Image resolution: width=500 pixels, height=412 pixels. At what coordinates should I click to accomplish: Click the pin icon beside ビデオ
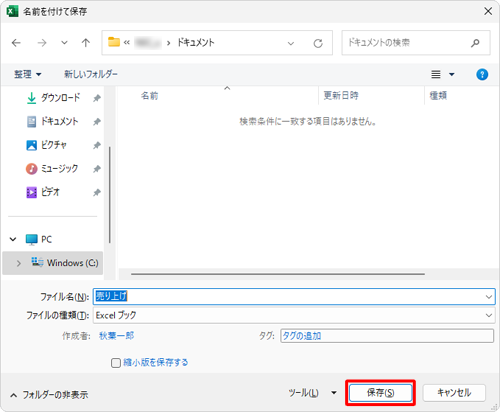[x=97, y=192]
